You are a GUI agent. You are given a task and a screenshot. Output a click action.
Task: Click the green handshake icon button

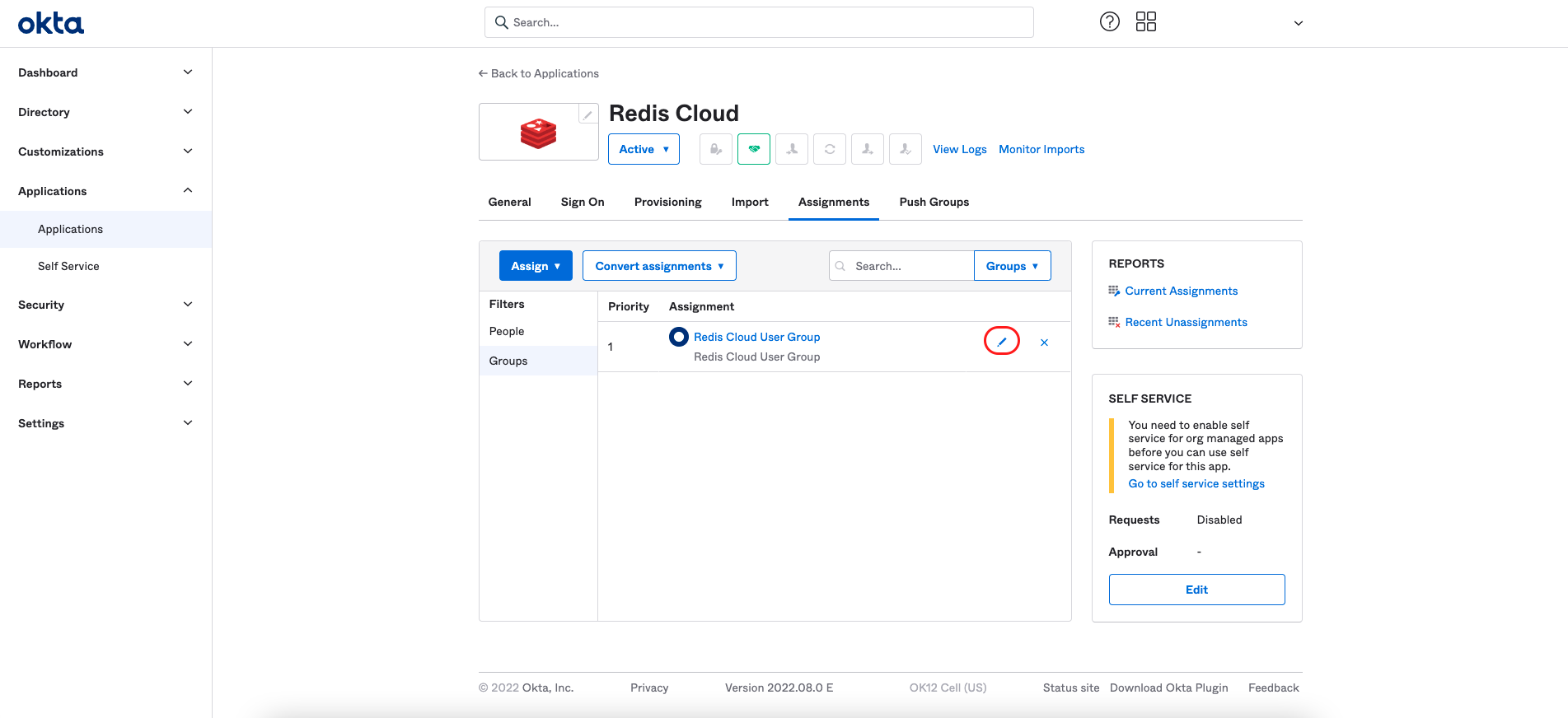click(x=753, y=149)
